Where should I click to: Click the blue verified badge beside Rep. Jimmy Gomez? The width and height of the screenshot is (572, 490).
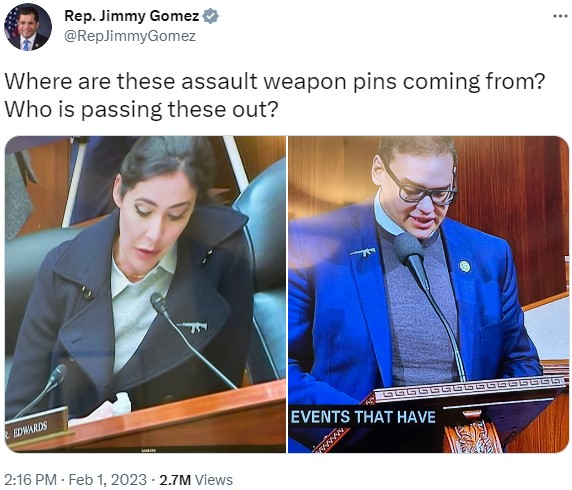210,16
